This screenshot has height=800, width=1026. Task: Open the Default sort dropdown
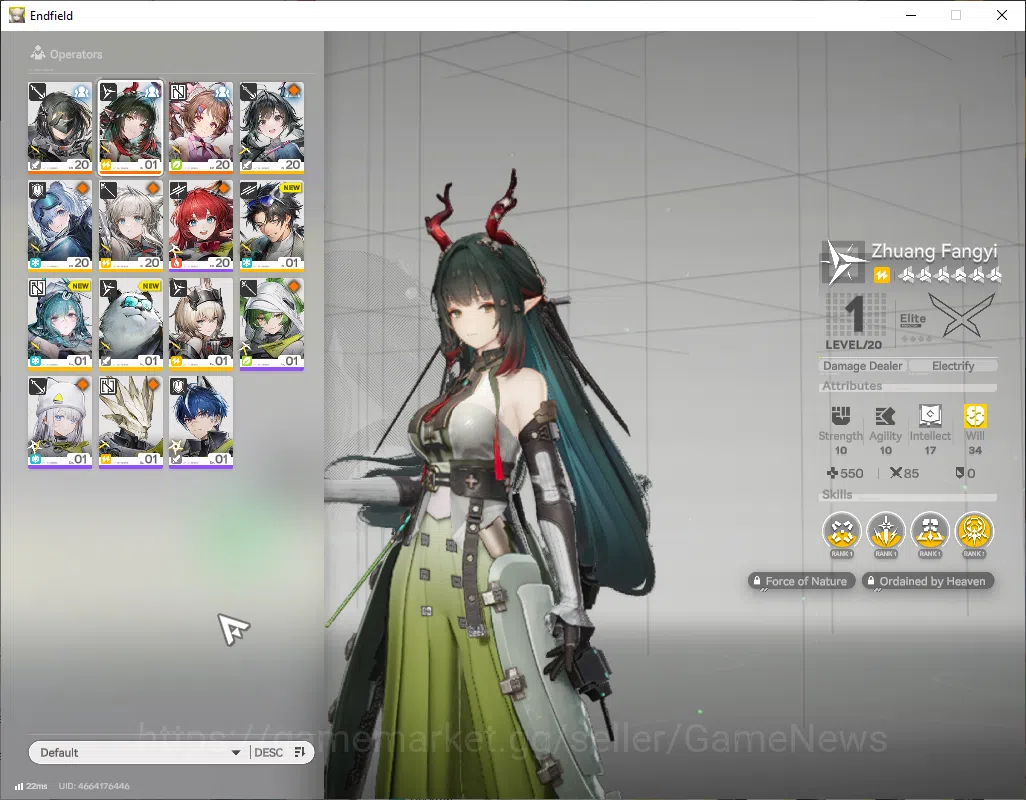point(139,752)
